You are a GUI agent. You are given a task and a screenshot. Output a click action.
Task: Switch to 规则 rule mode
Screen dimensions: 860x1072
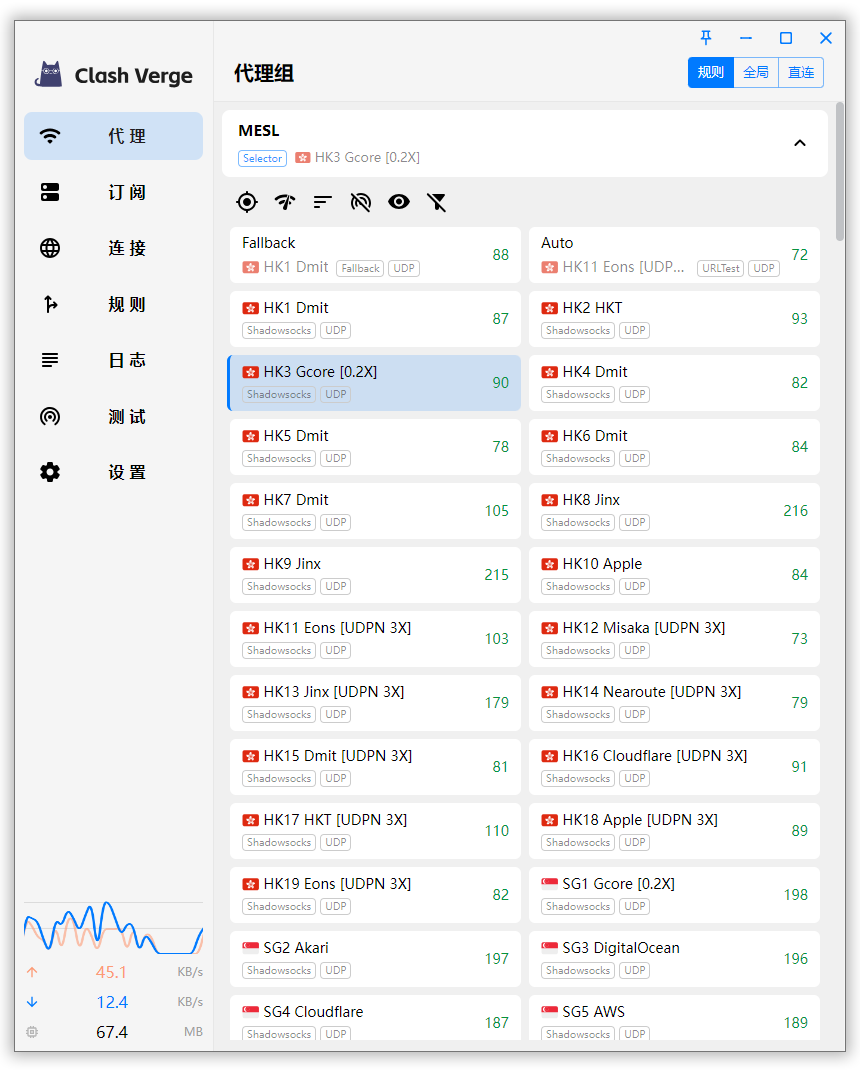coord(711,72)
